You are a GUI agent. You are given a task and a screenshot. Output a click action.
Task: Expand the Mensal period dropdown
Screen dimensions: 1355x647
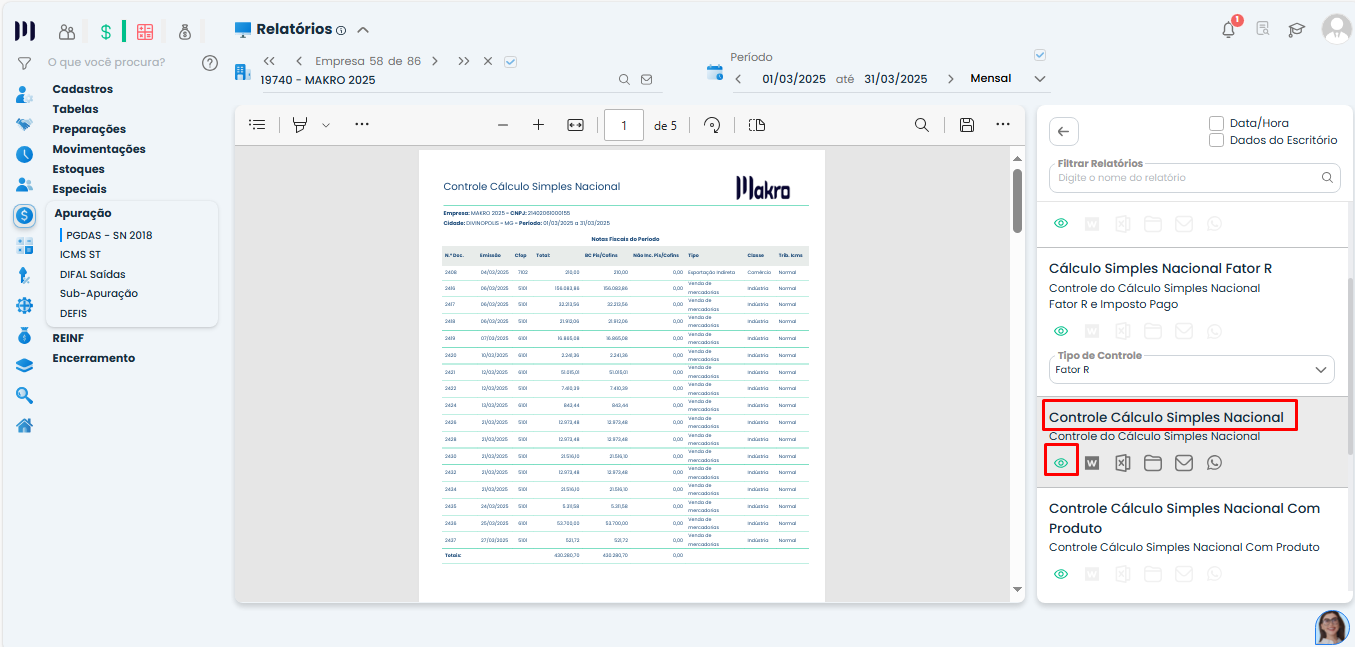pyautogui.click(x=1039, y=79)
